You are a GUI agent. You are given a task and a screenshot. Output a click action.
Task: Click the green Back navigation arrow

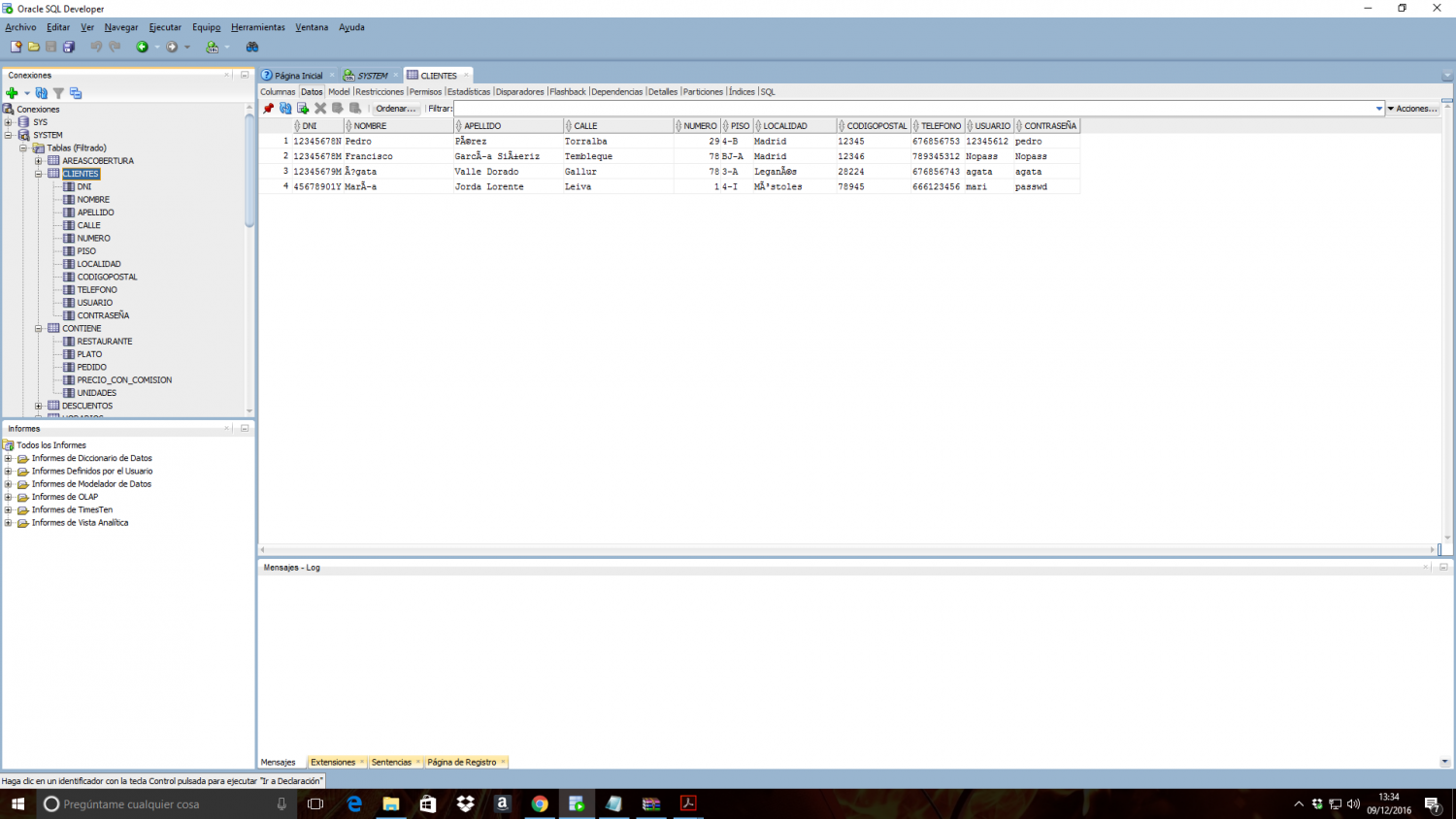coord(142,47)
